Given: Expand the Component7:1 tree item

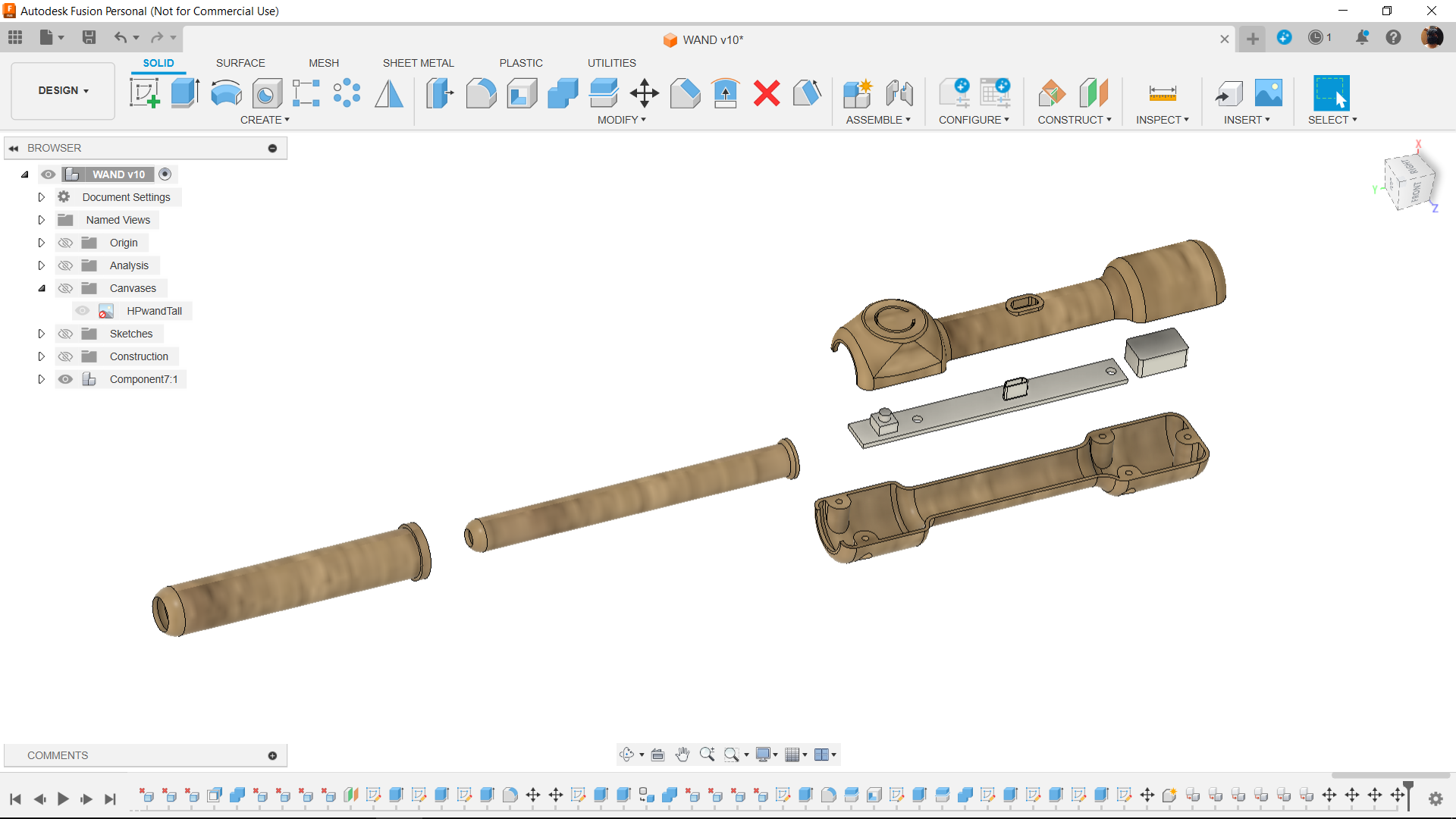Looking at the screenshot, I should [41, 378].
